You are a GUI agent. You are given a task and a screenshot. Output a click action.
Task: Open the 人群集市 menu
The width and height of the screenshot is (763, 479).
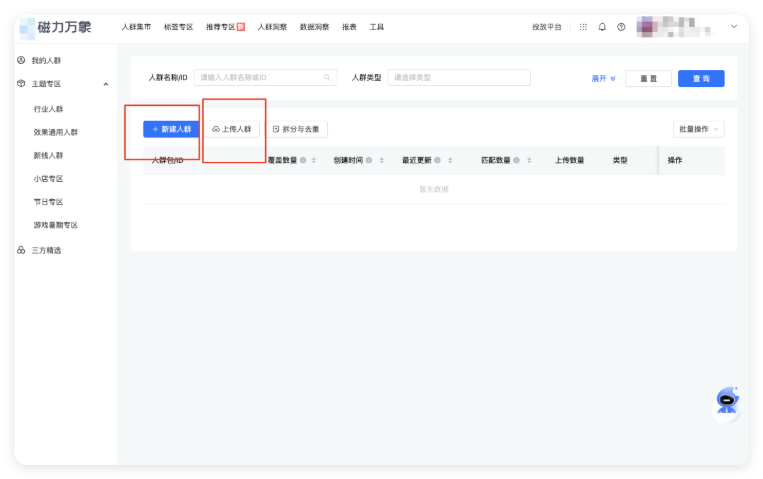136,27
